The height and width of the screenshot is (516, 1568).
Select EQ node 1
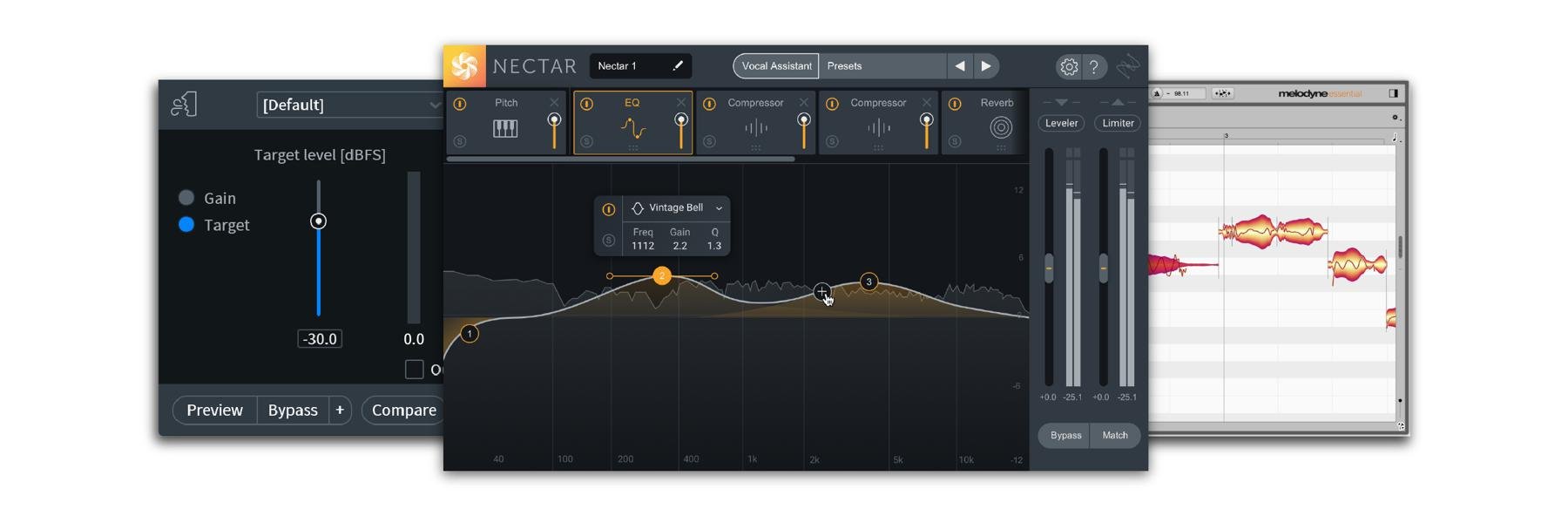[x=470, y=334]
